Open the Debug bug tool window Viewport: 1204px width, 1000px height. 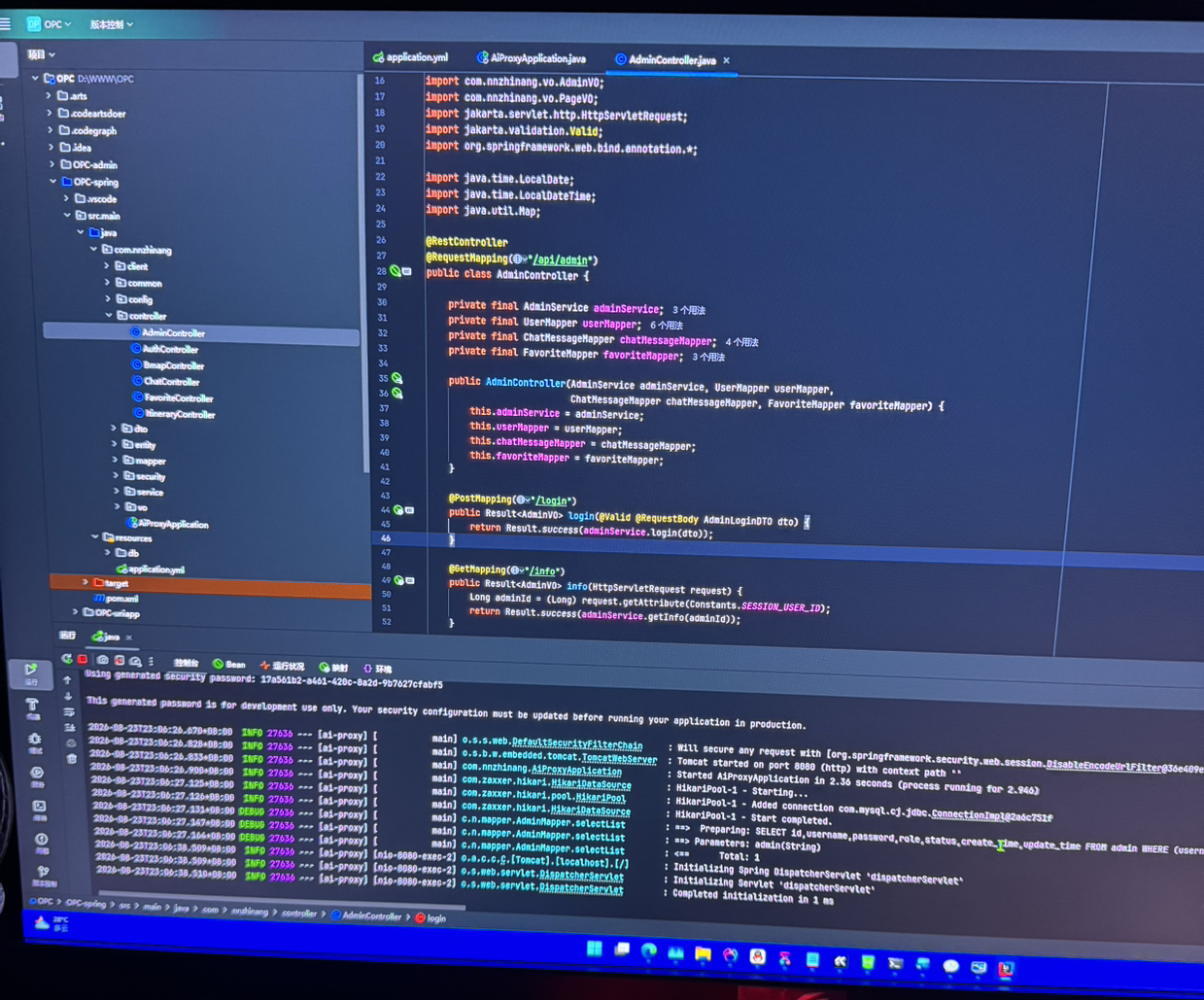[x=35, y=741]
